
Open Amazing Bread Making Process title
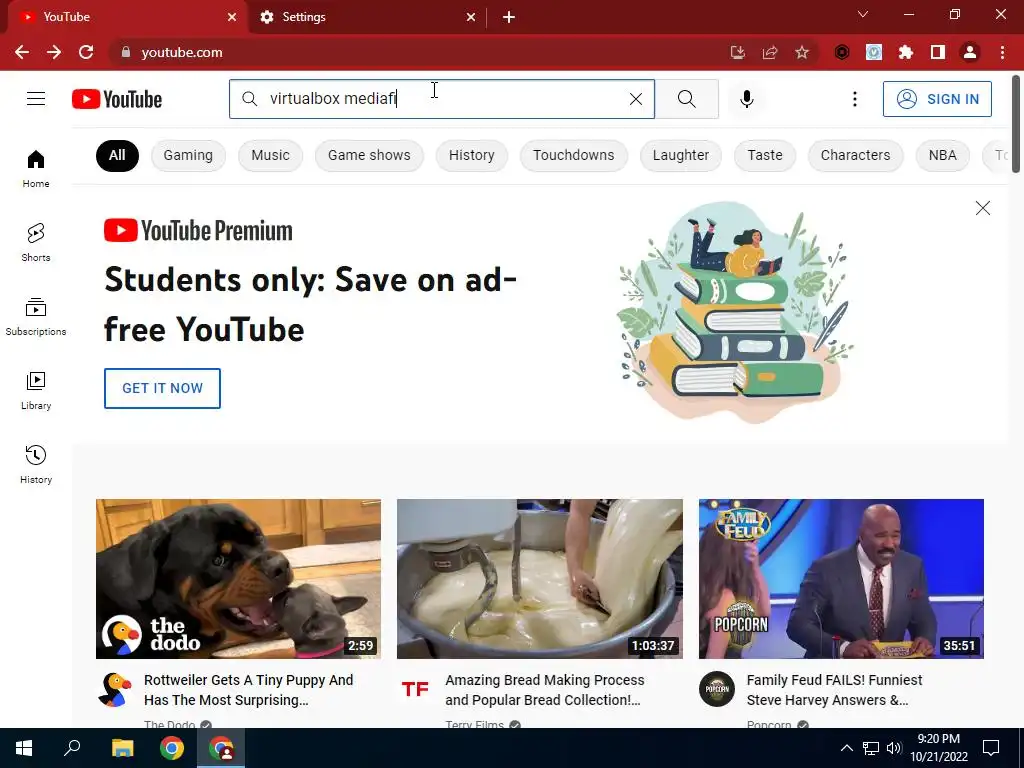pyautogui.click(x=545, y=690)
